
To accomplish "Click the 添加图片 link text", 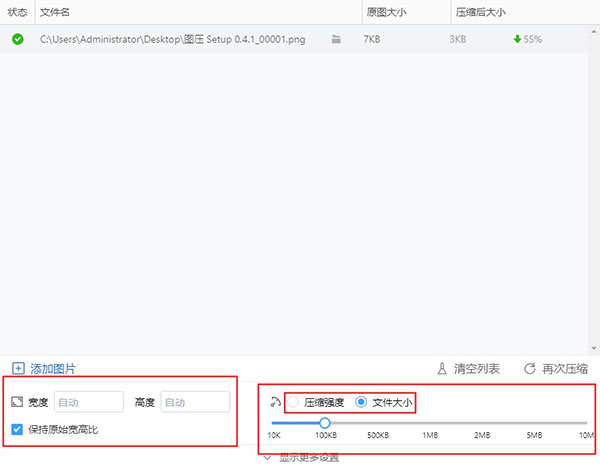I will 53,369.
